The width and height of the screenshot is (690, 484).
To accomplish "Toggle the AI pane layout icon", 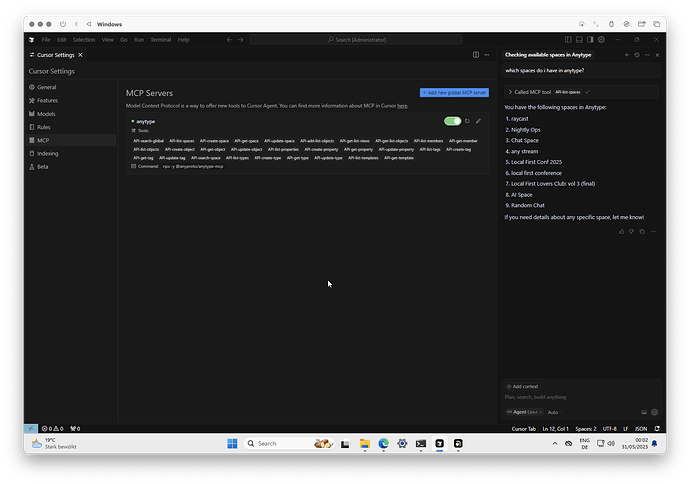I will click(590, 40).
